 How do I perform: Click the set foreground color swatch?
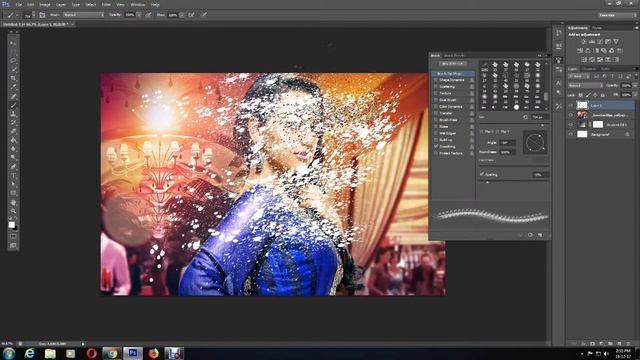(x=11, y=224)
